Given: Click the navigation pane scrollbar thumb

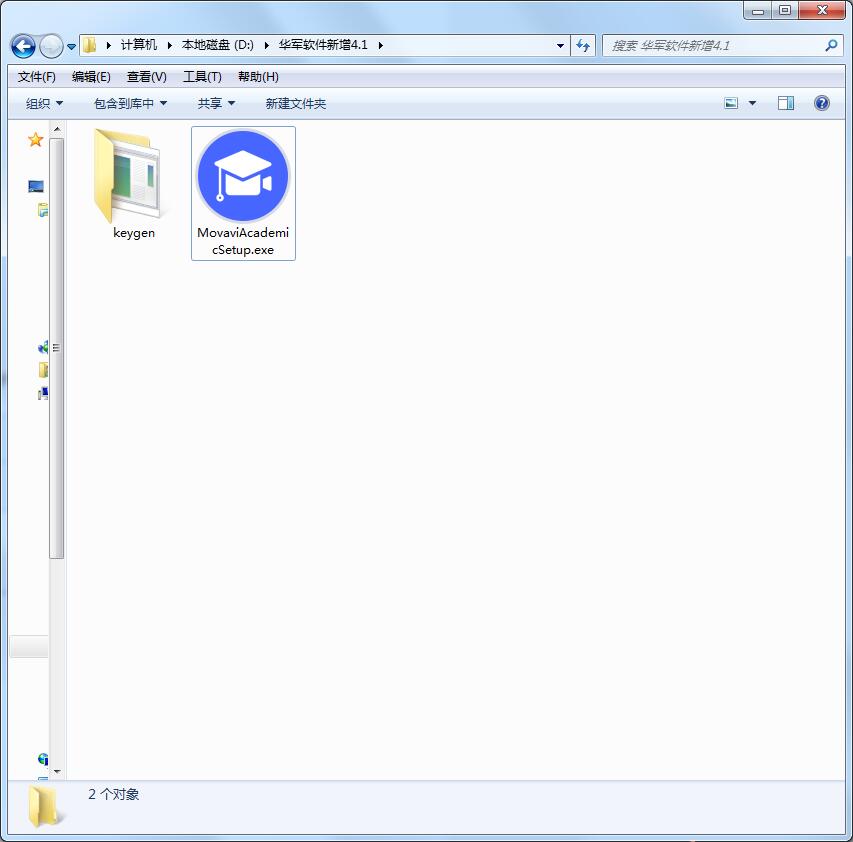Looking at the screenshot, I should click(x=57, y=348).
